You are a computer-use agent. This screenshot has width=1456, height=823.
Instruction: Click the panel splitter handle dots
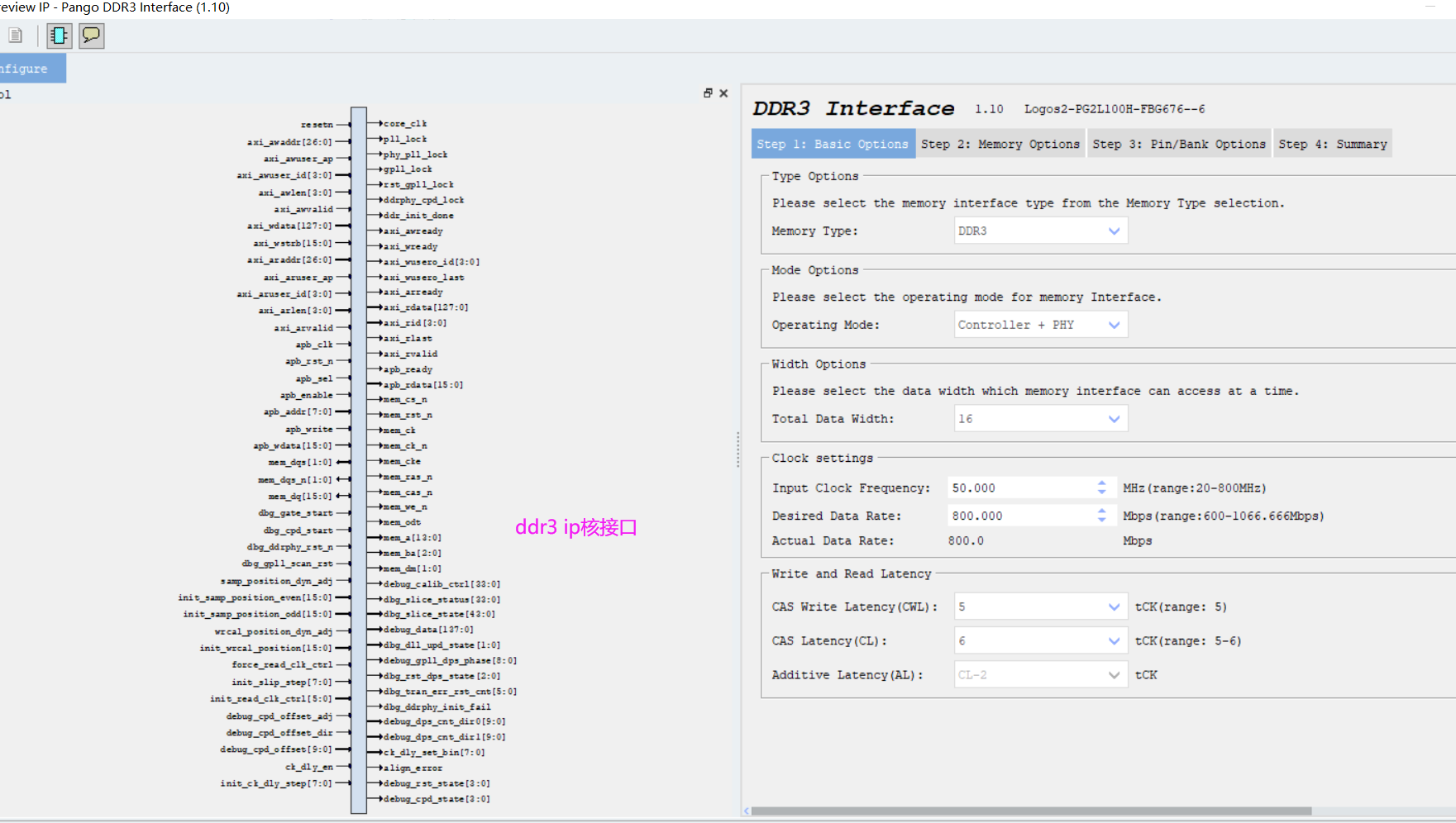pos(738,450)
